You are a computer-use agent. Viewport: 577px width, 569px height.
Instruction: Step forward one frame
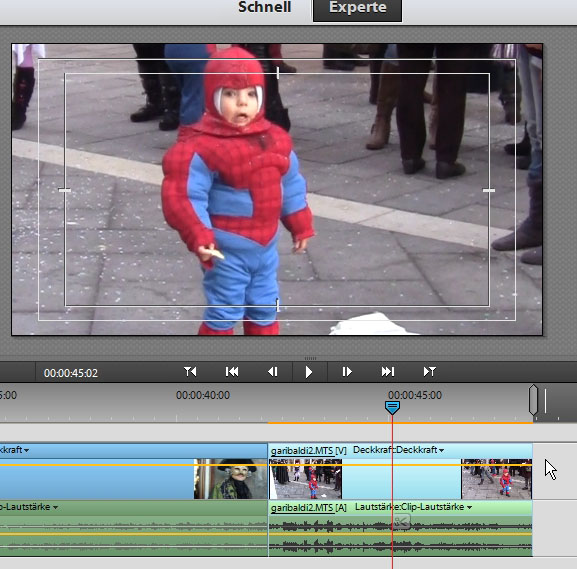point(347,372)
